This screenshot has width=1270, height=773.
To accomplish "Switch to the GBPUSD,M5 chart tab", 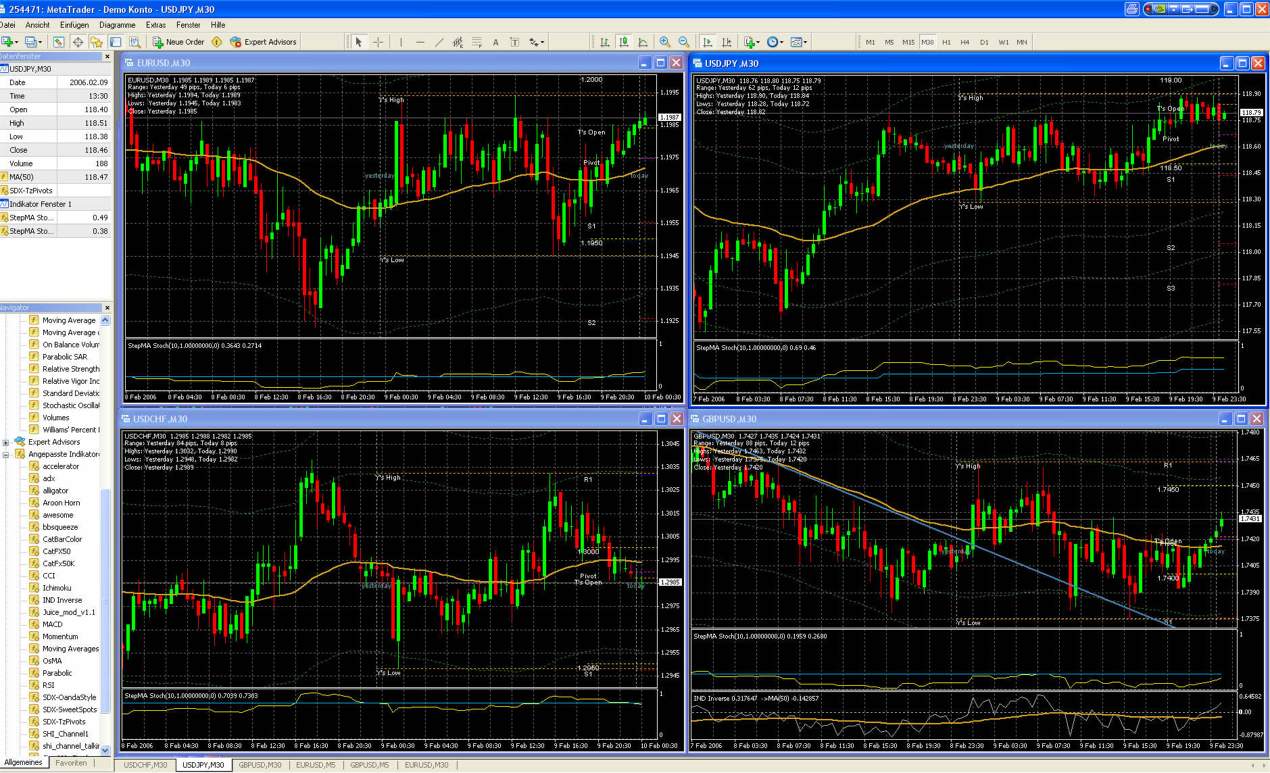I will click(369, 765).
